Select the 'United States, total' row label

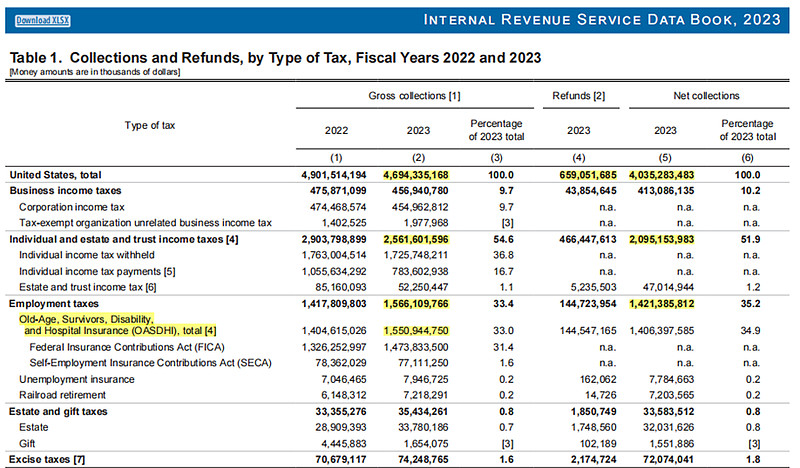[55, 175]
